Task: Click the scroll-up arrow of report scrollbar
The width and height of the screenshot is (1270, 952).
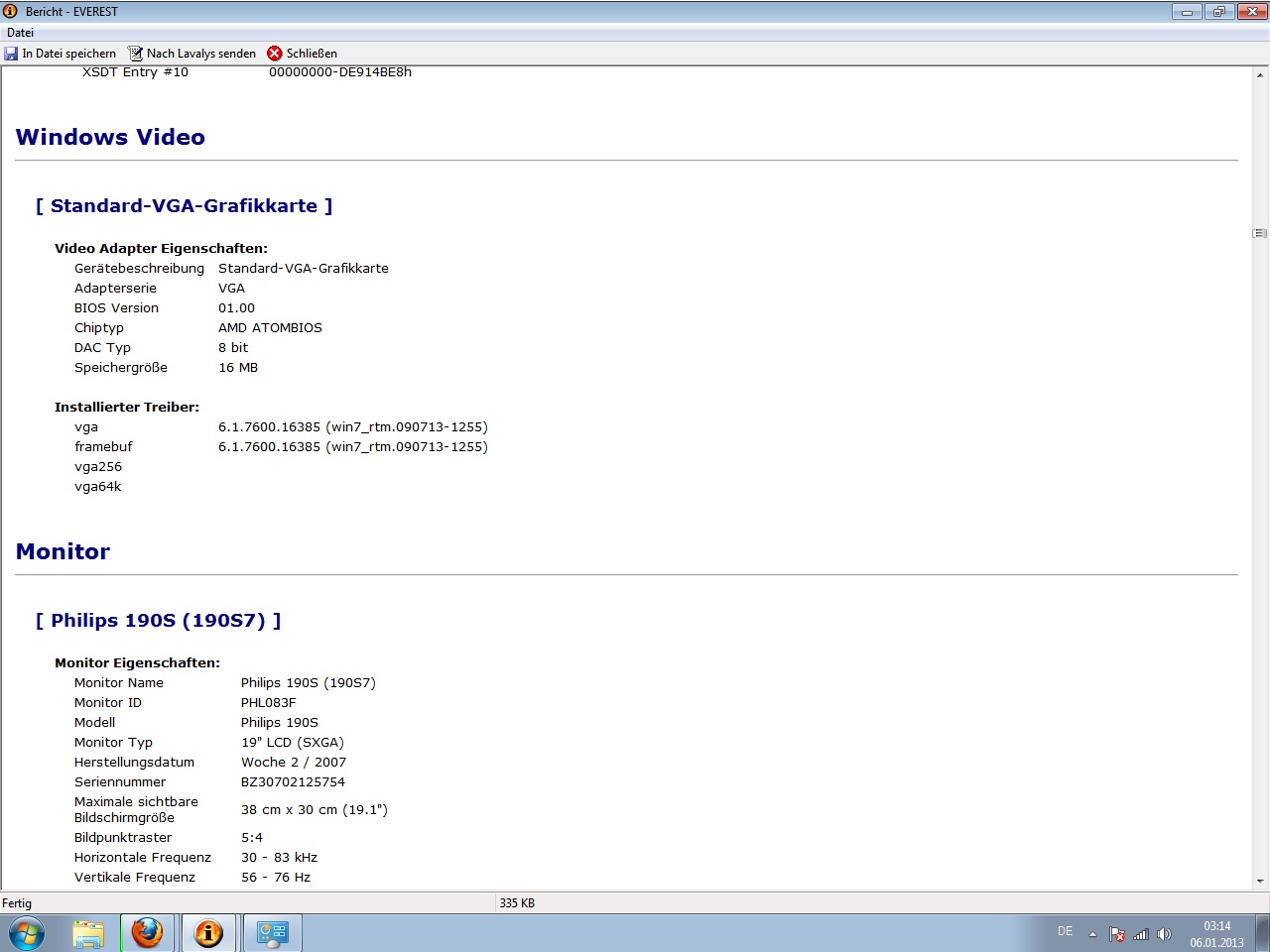Action: tap(1260, 75)
